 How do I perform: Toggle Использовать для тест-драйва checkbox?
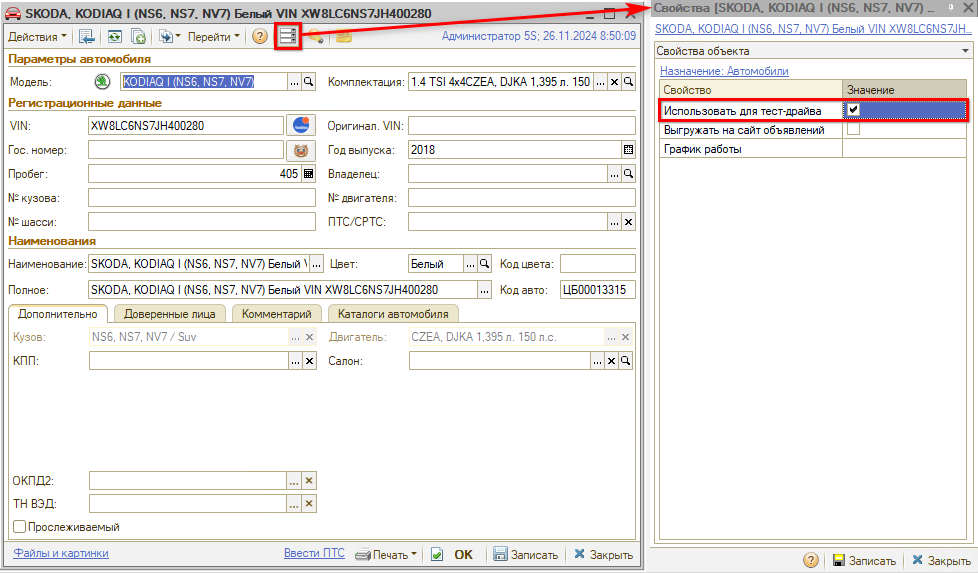pos(853,110)
